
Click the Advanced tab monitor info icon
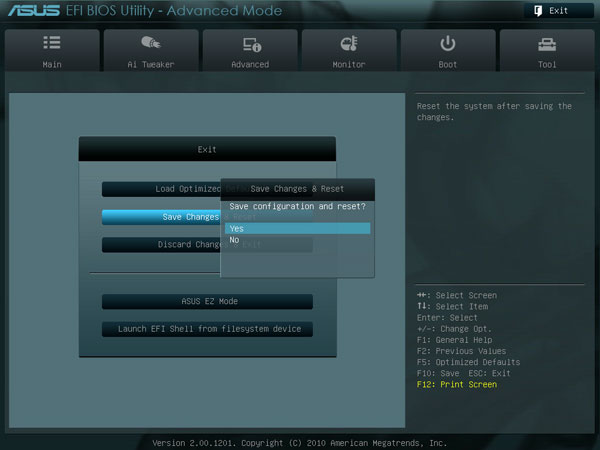(x=252, y=44)
